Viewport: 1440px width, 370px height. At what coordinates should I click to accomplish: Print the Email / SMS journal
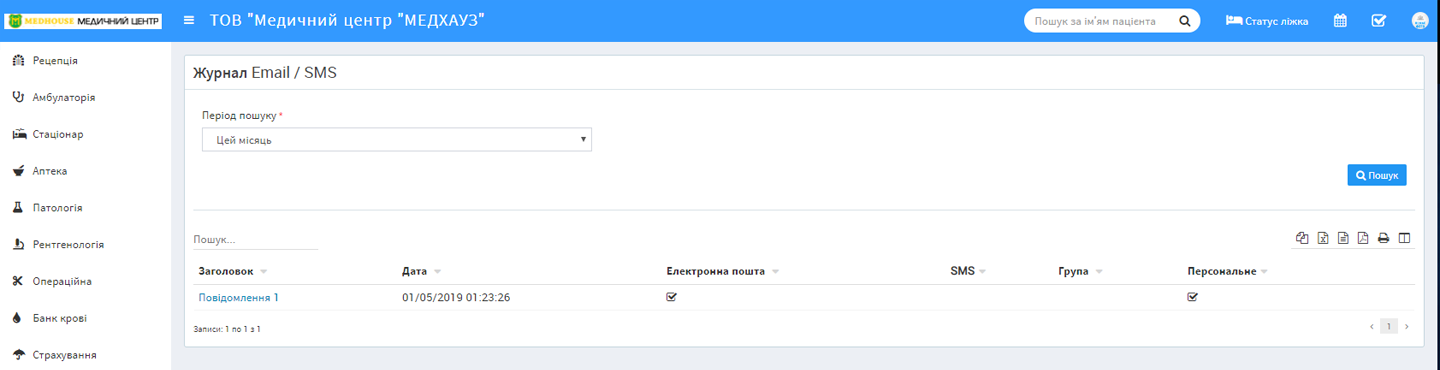tap(1384, 238)
